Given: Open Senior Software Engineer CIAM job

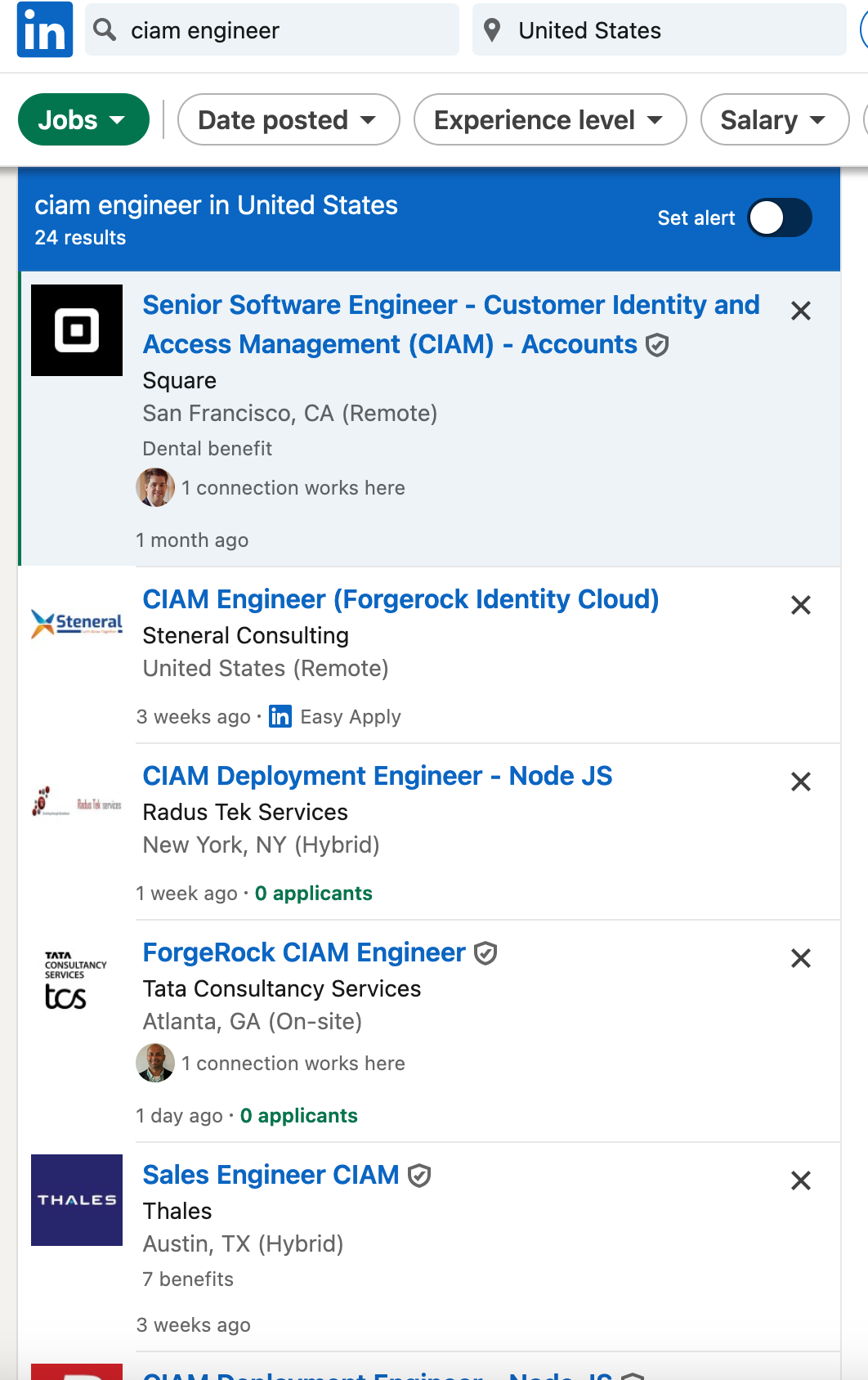Looking at the screenshot, I should coord(451,325).
